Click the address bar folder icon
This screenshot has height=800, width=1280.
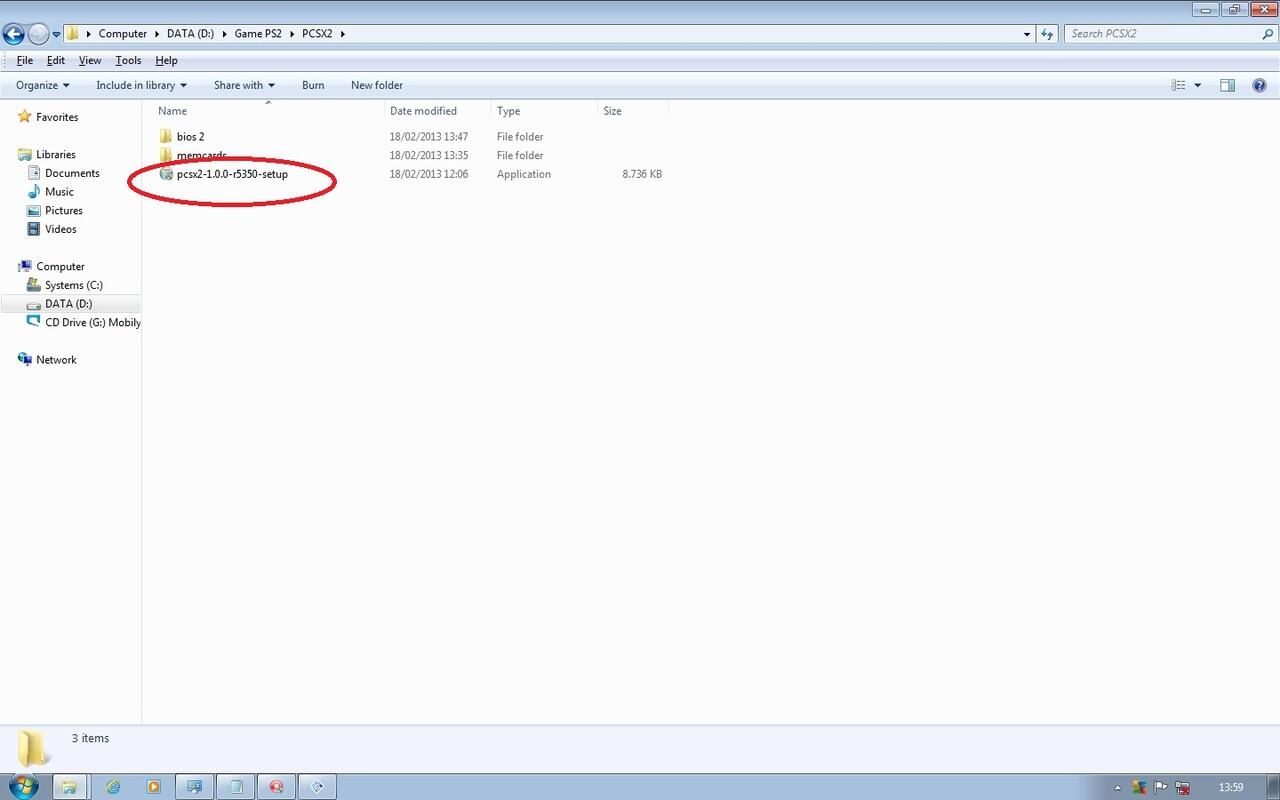(x=73, y=34)
